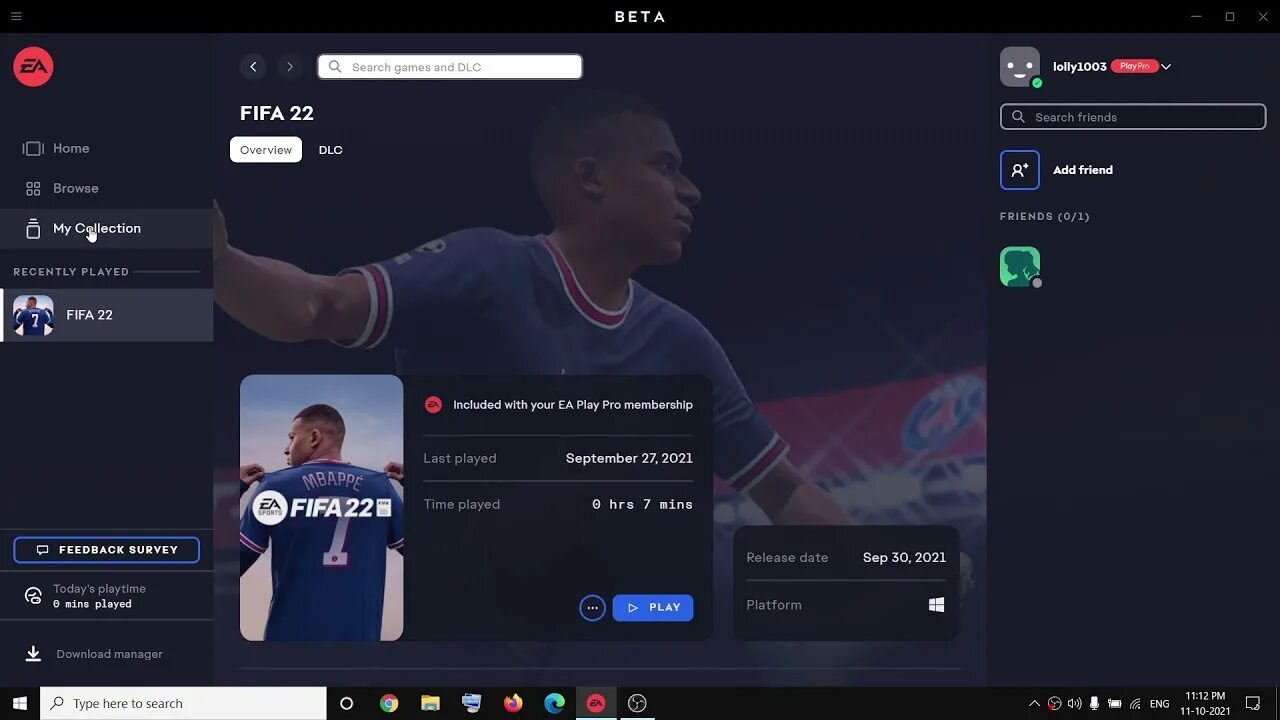The image size is (1280, 720).
Task: Open My Collection
Action: [106, 228]
